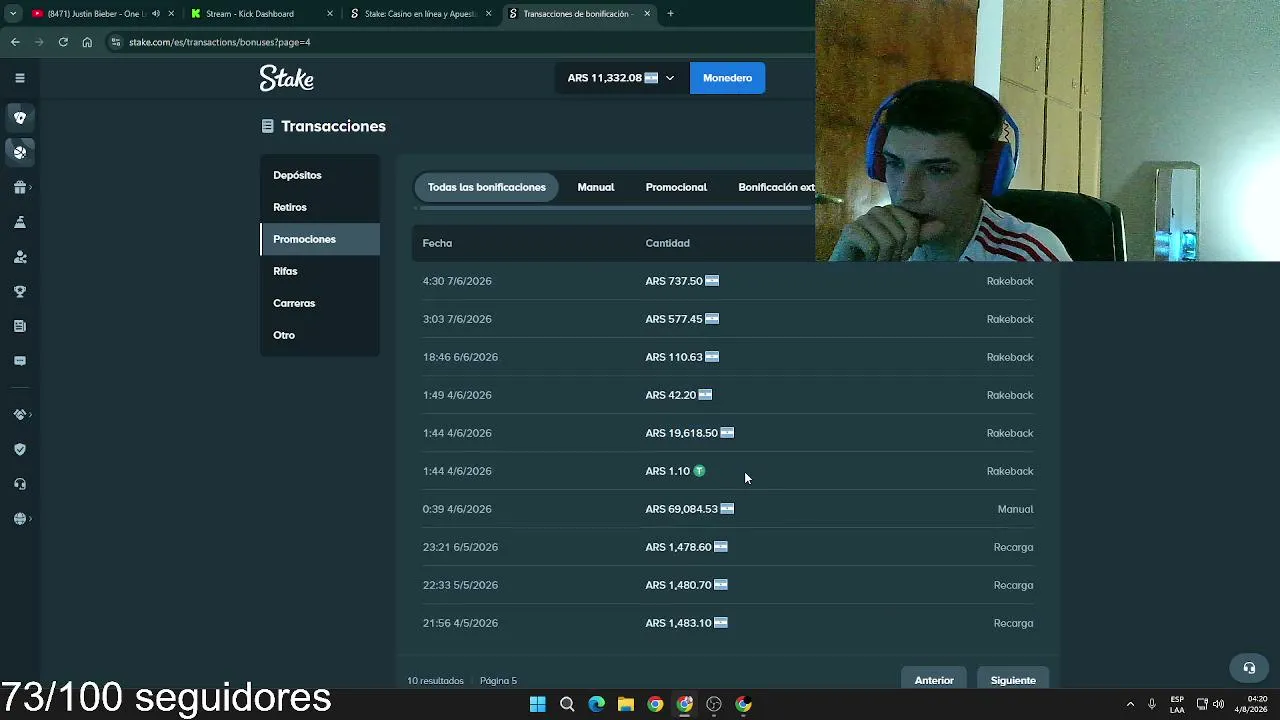The image size is (1280, 720).
Task: Open OBS Studio from the taskbar
Action: coord(714,704)
